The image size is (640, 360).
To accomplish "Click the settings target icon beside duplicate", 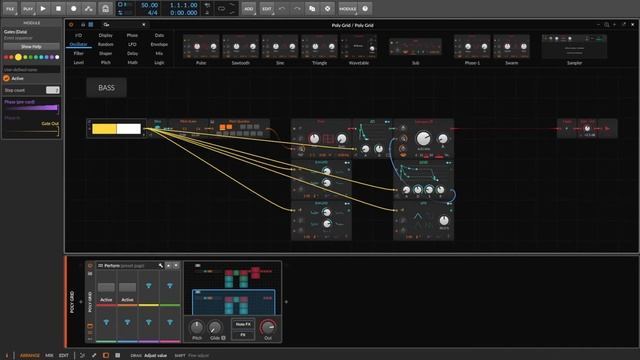I will 327,9.
